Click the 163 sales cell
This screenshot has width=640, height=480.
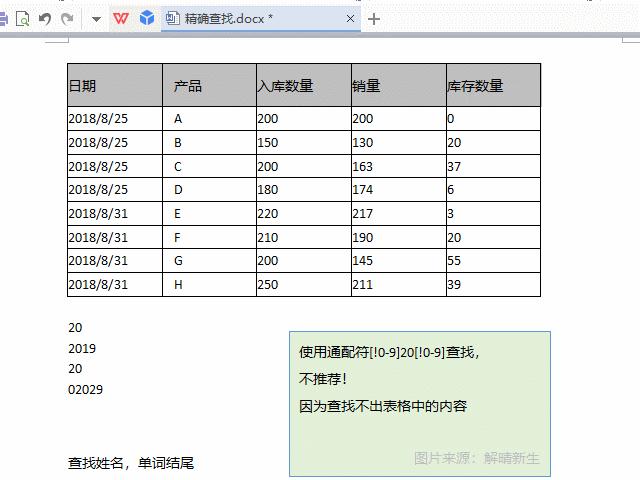click(x=399, y=166)
